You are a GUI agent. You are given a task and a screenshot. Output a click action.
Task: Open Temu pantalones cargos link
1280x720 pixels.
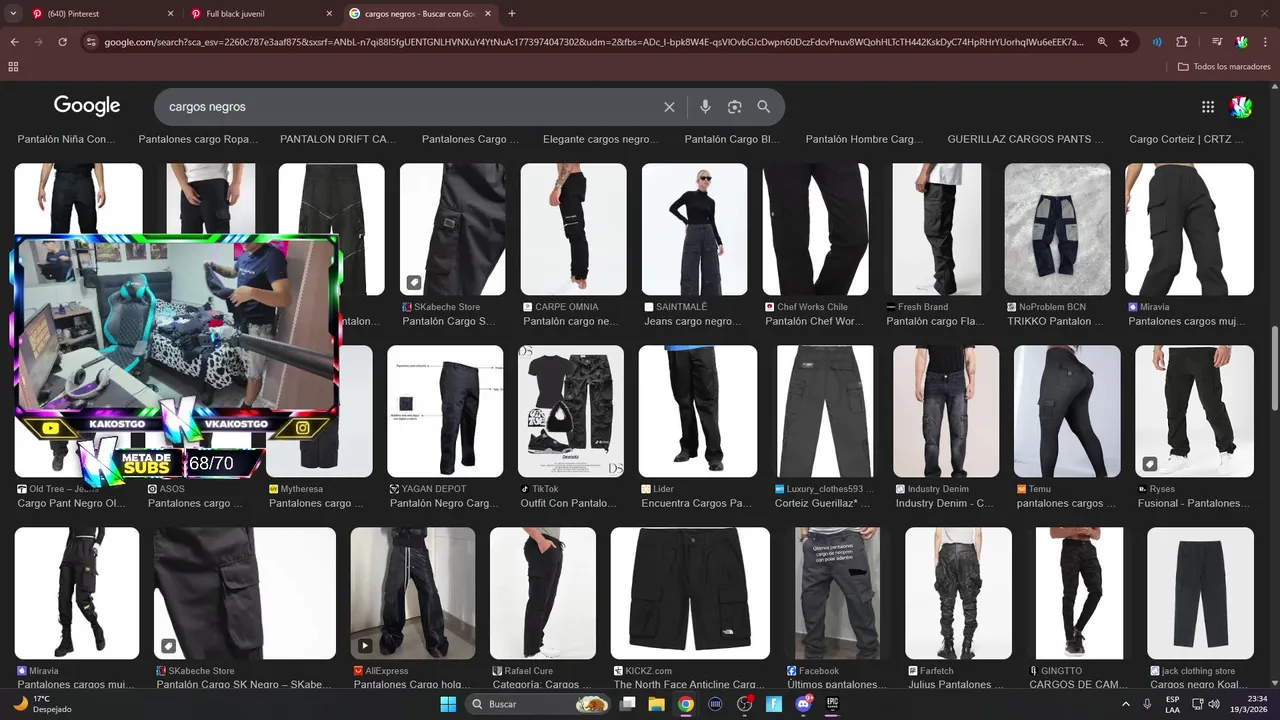click(x=1066, y=504)
